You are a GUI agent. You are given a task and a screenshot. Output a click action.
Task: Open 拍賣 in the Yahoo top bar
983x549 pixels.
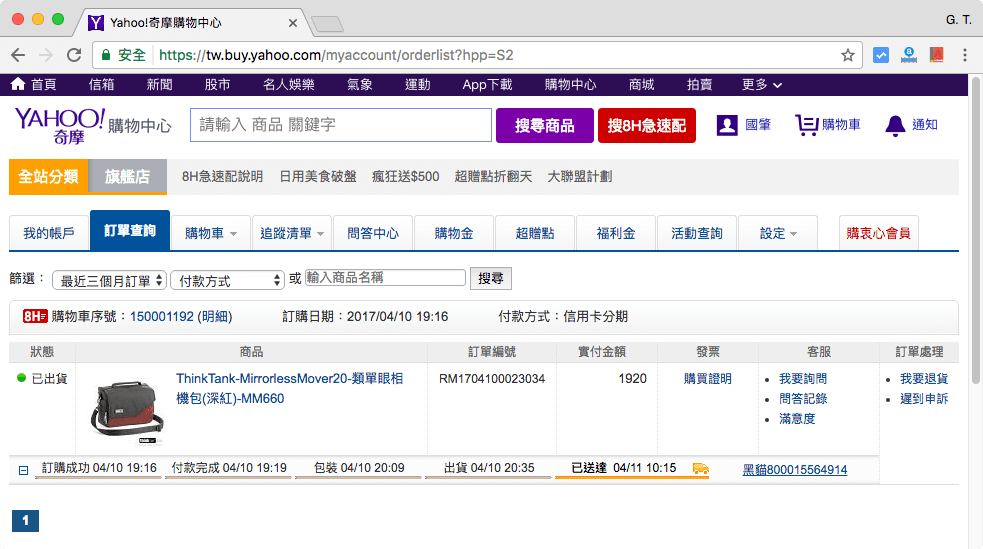pyautogui.click(x=700, y=85)
